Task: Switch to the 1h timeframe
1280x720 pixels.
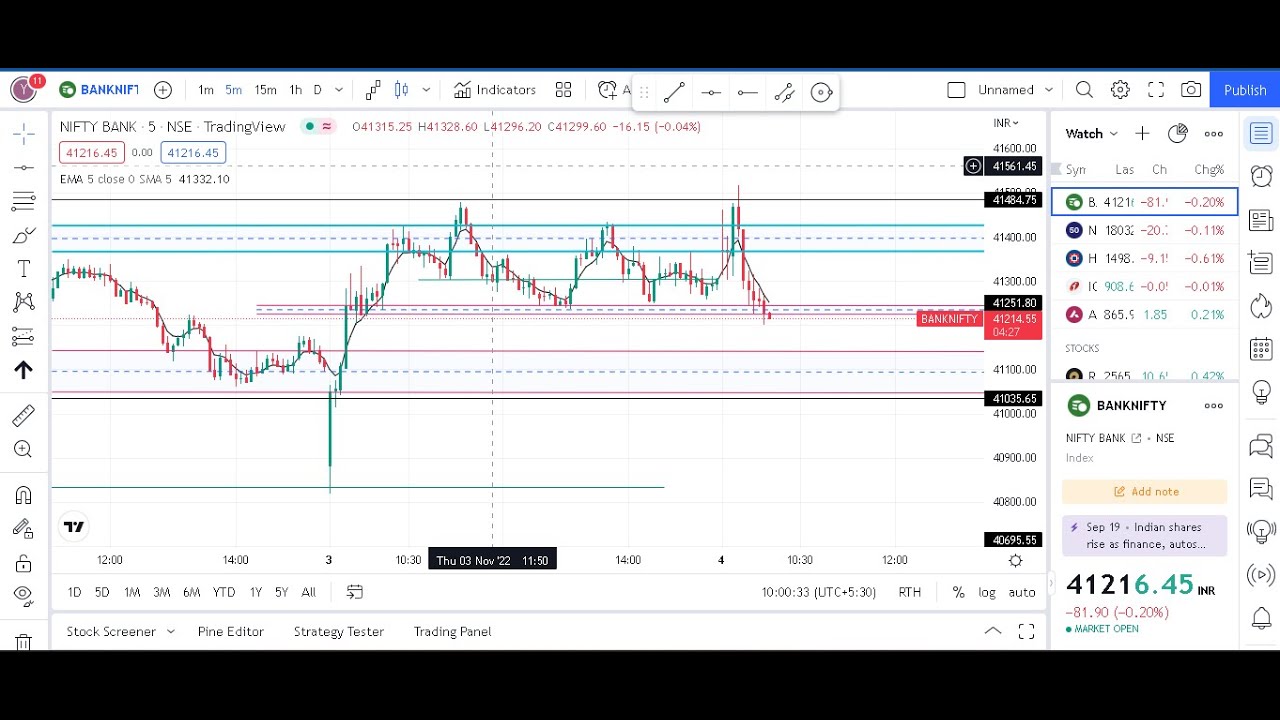Action: (x=296, y=90)
